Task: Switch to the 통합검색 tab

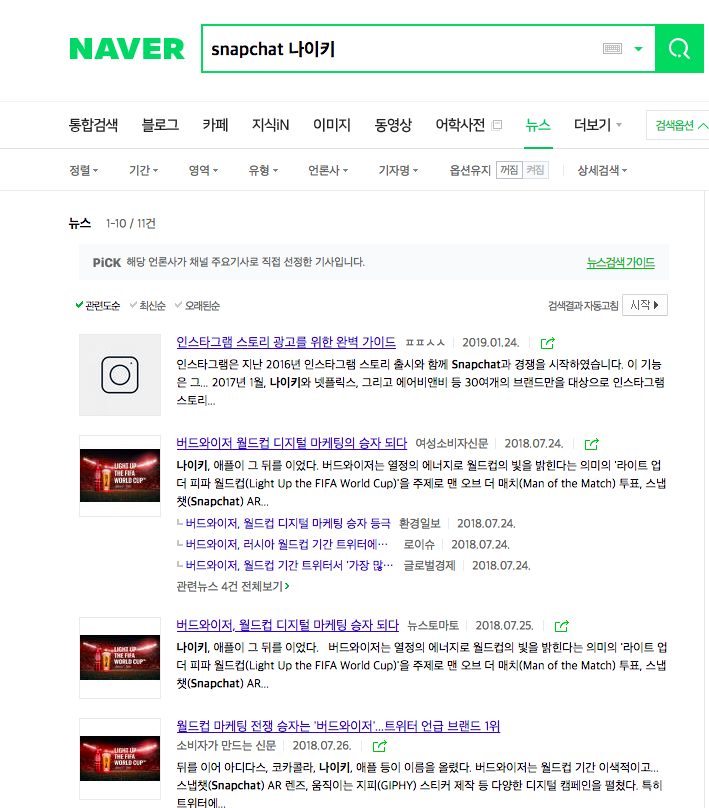Action: pyautogui.click(x=93, y=125)
